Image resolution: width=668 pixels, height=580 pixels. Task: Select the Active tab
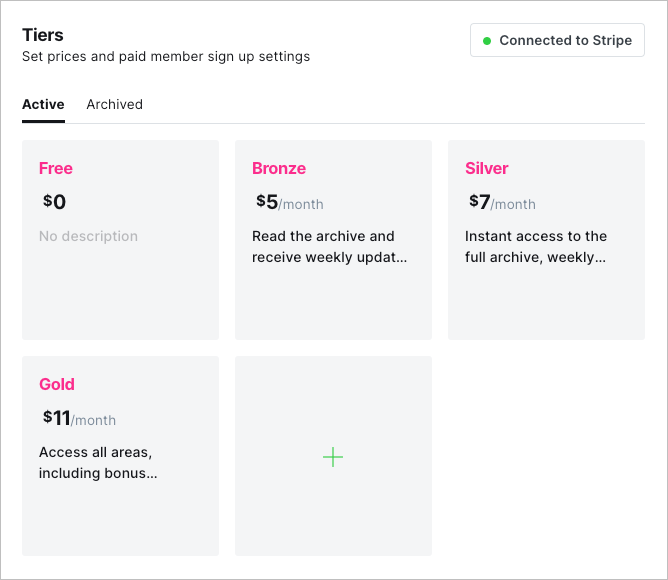pyautogui.click(x=43, y=104)
